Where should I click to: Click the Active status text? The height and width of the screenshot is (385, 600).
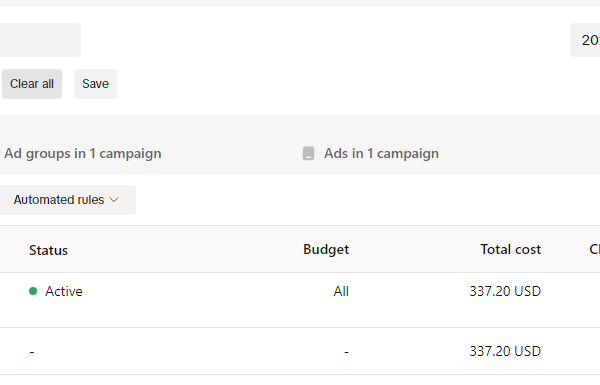[x=64, y=291]
